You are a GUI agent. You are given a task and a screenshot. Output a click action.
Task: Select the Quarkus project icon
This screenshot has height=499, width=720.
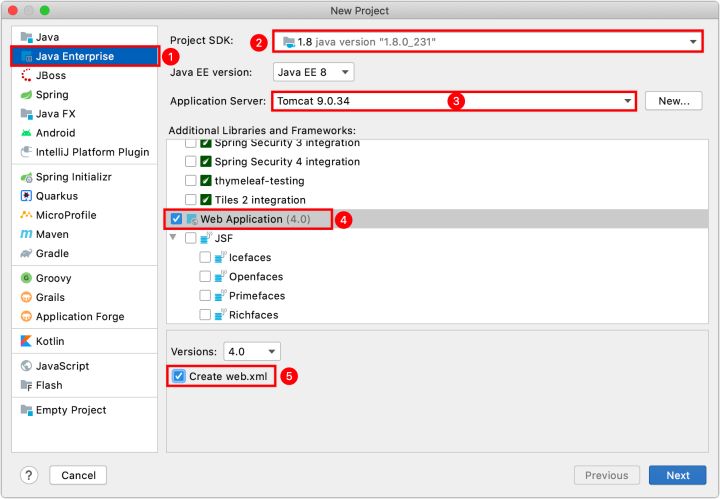tap(27, 196)
